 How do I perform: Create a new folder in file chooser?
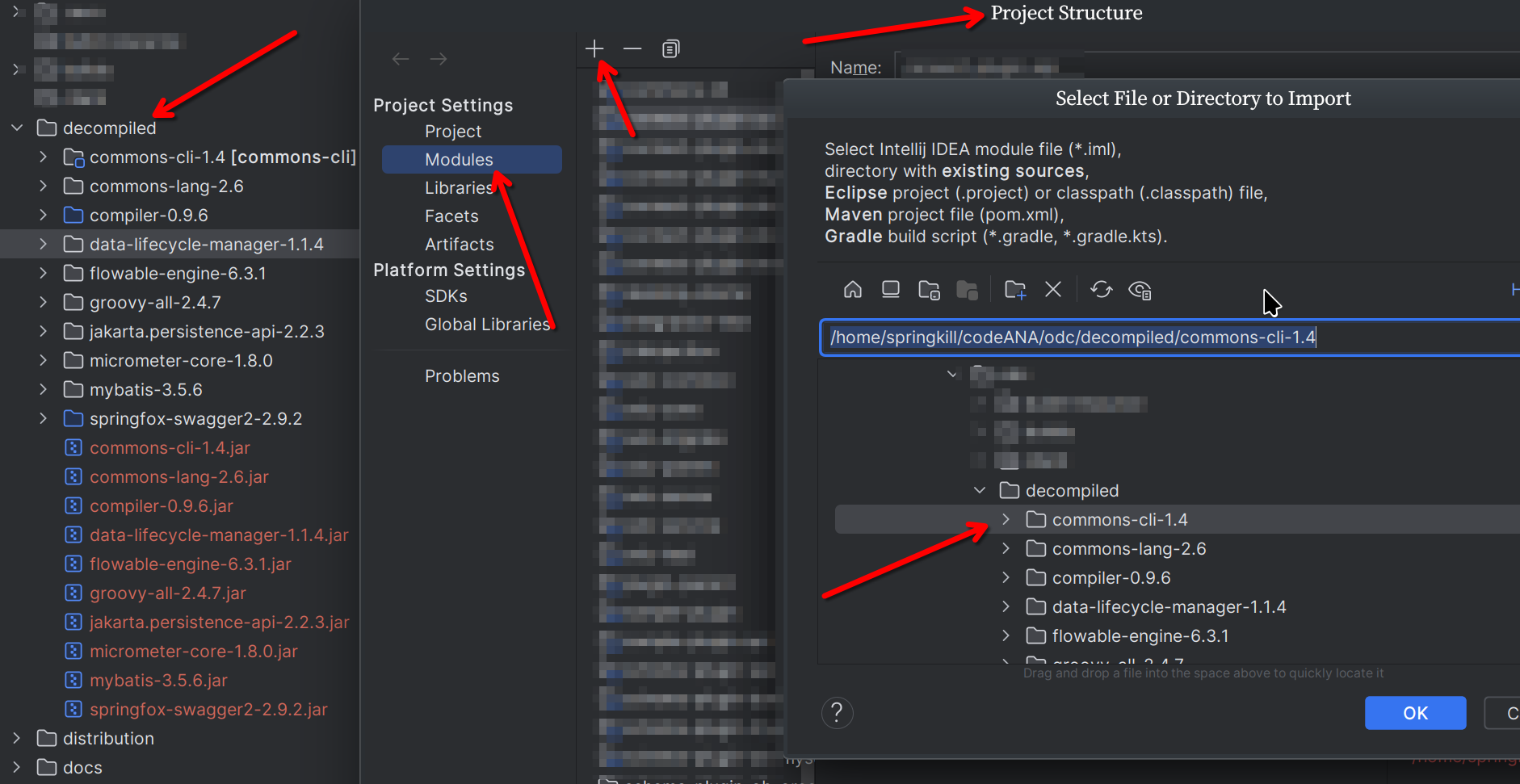click(x=1015, y=289)
